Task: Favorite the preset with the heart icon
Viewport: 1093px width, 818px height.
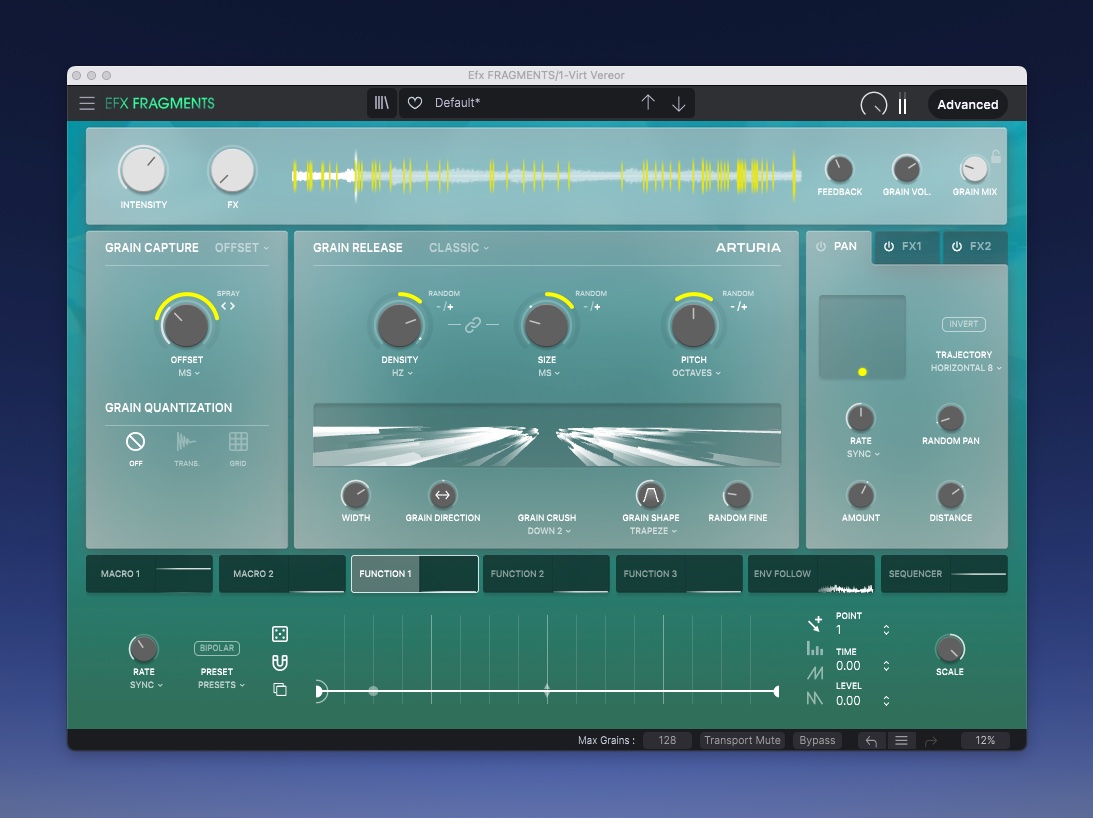Action: tap(415, 103)
